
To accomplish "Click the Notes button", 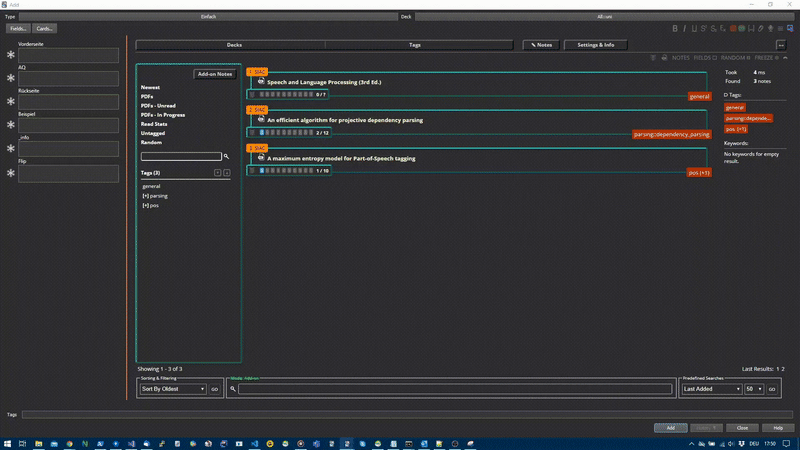I will [x=541, y=45].
